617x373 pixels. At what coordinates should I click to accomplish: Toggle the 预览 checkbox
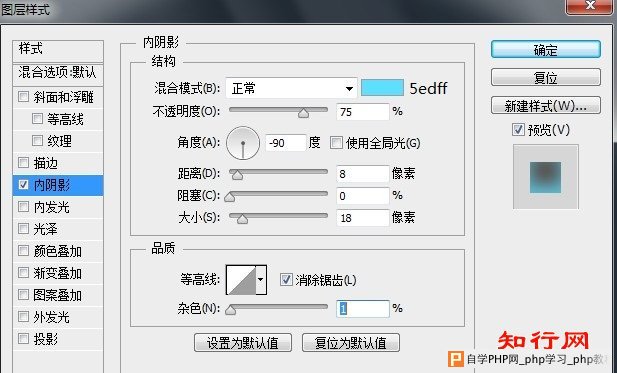518,129
